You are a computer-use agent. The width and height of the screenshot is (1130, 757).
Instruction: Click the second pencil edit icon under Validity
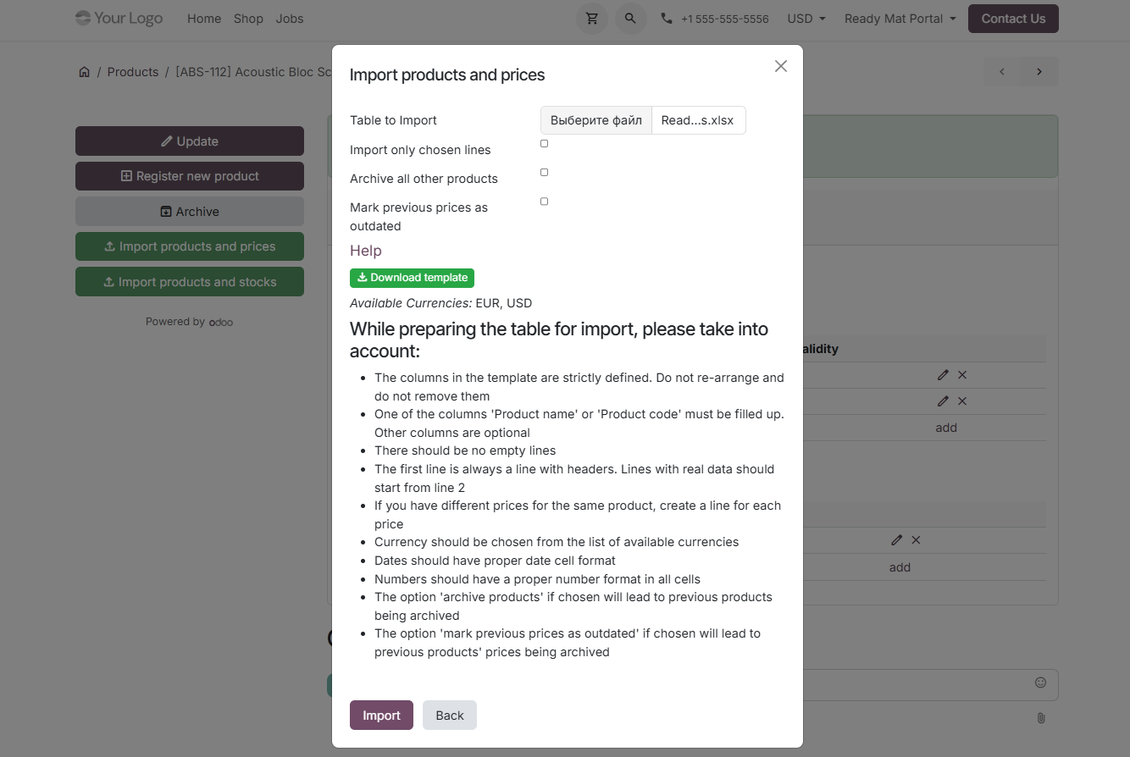click(x=943, y=401)
